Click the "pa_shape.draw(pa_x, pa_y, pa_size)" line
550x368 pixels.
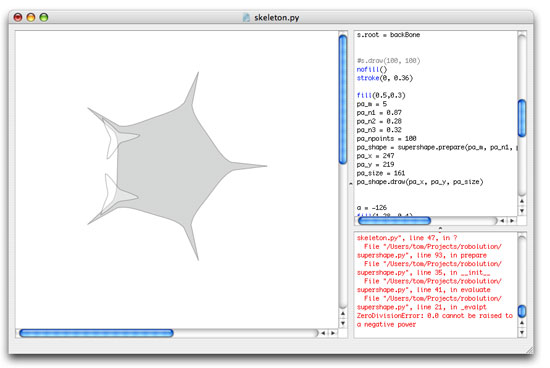420,182
